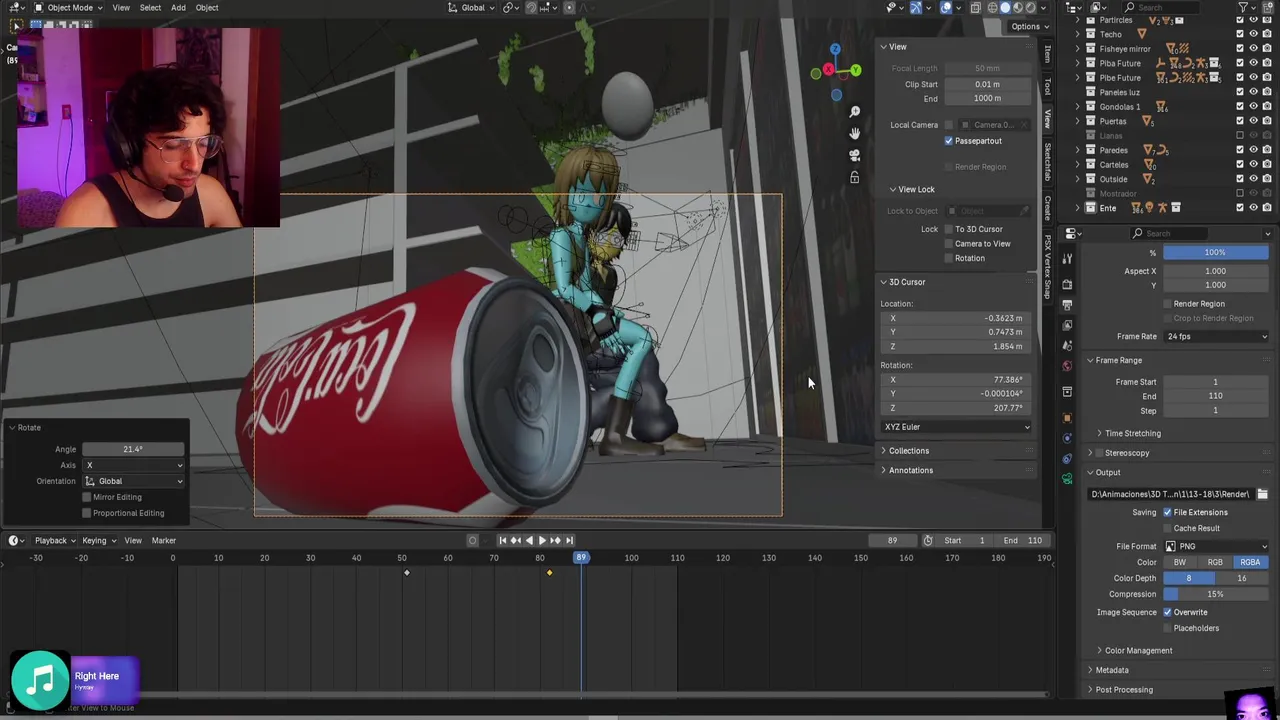
Task: Toggle X-ray icon in viewport header
Action: click(x=975, y=7)
